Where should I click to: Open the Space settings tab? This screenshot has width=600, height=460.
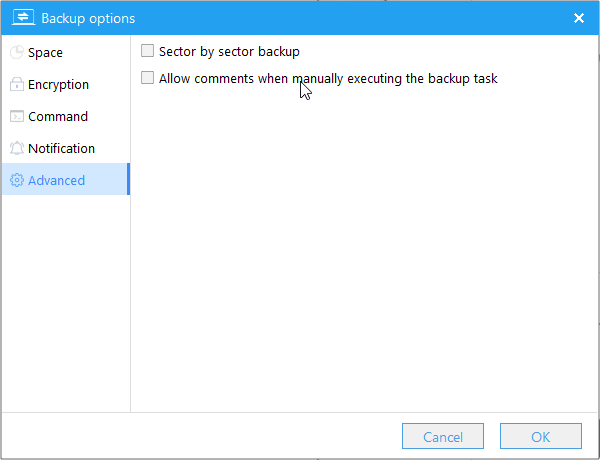[45, 53]
